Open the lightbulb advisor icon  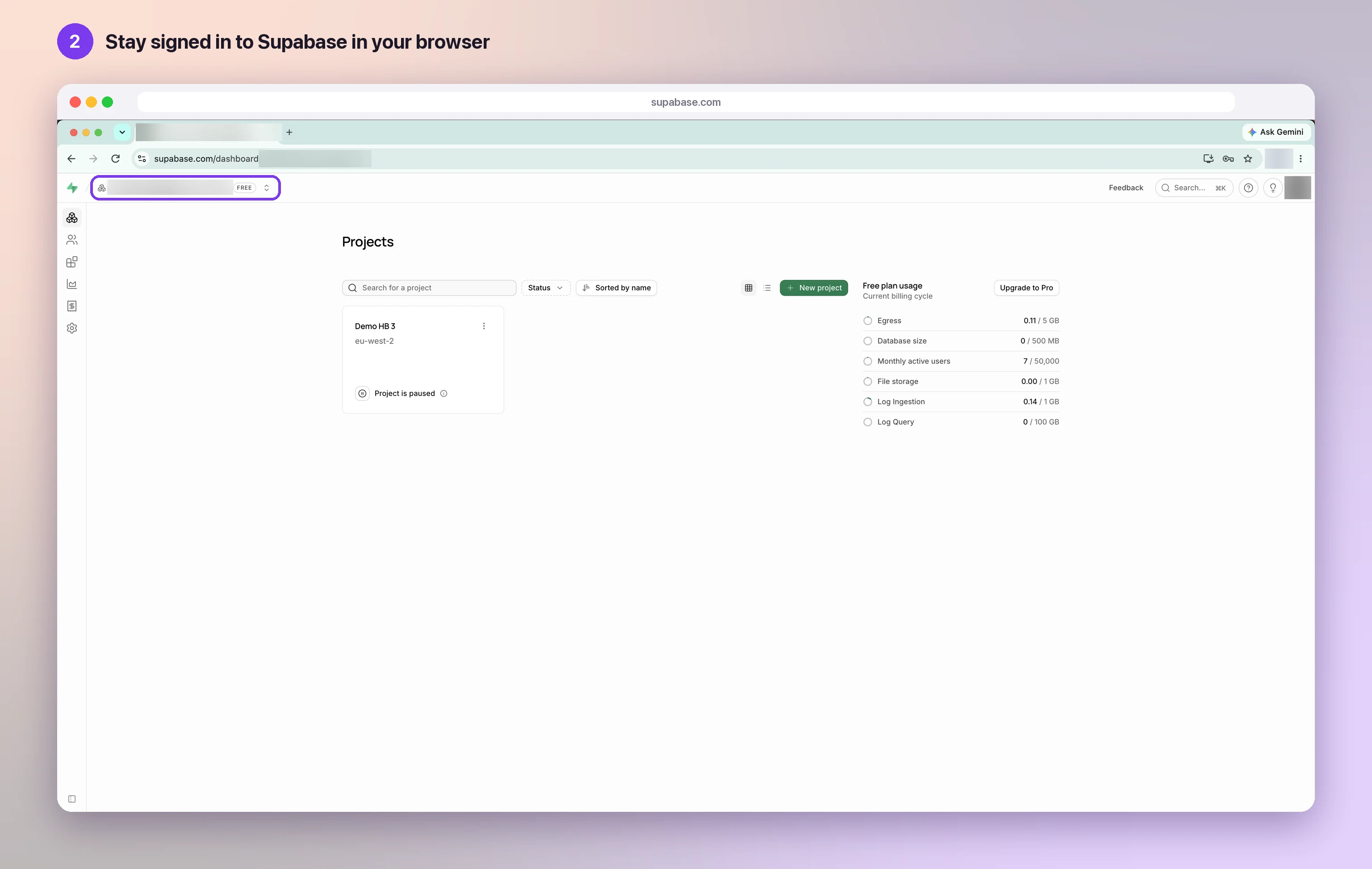point(1272,188)
